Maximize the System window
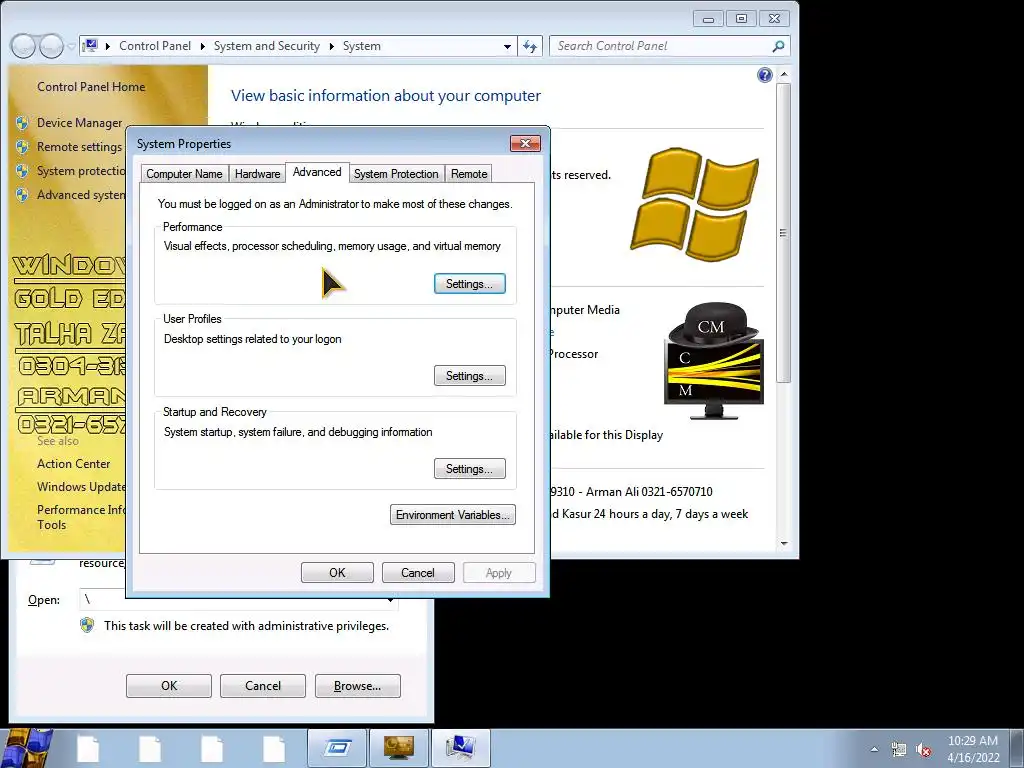1024x768 pixels. (x=741, y=19)
